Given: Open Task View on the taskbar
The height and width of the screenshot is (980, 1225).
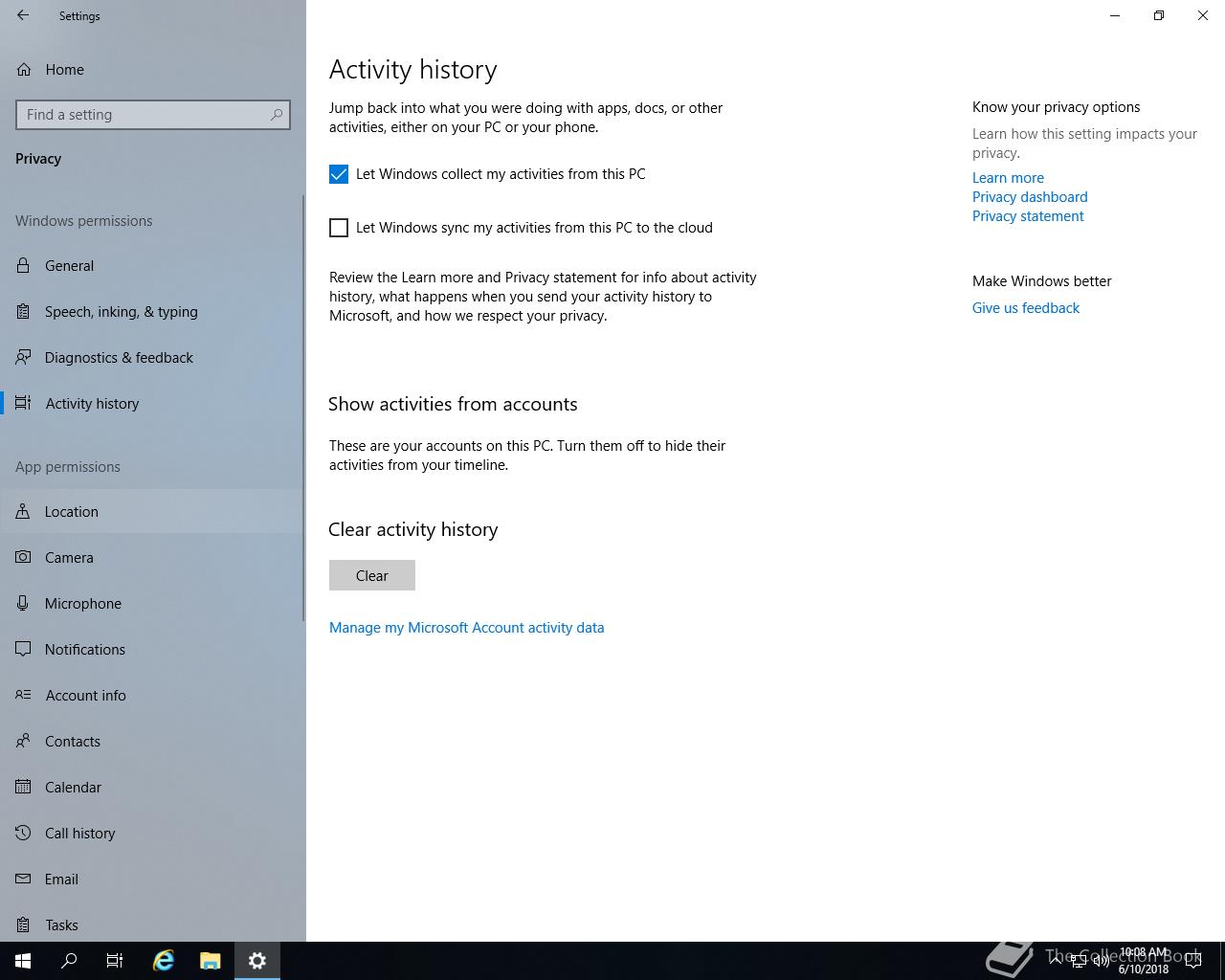Looking at the screenshot, I should click(x=115, y=961).
